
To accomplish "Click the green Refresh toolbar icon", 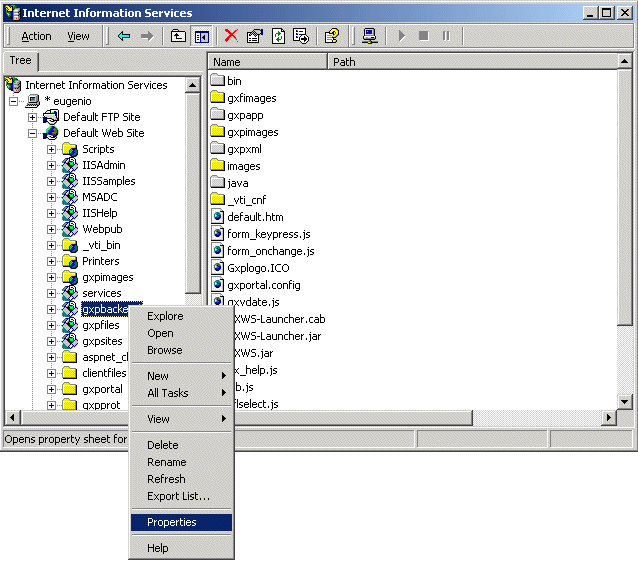I will (x=278, y=36).
